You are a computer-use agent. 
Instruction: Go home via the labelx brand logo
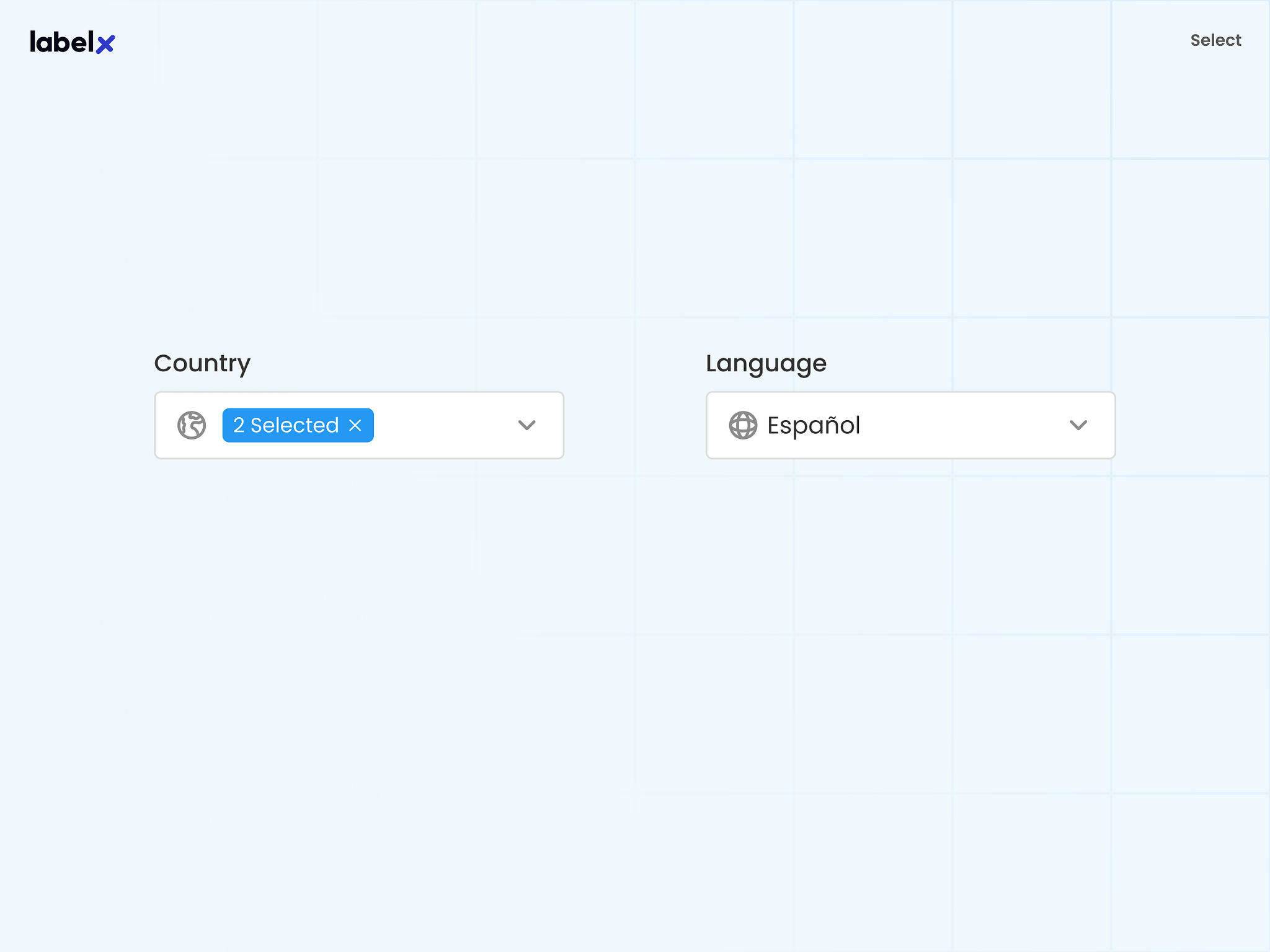coord(72,42)
